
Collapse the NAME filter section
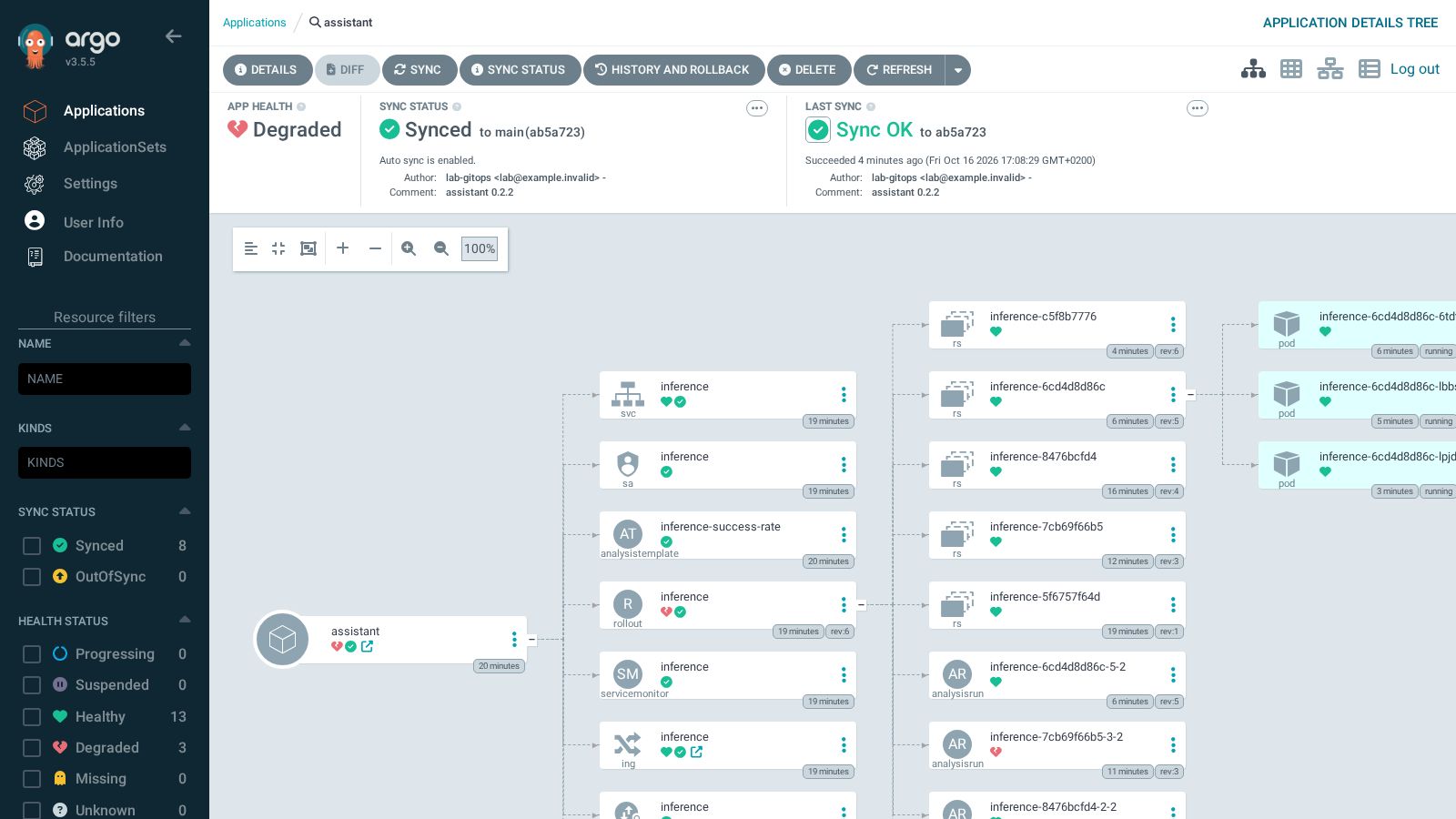185,343
